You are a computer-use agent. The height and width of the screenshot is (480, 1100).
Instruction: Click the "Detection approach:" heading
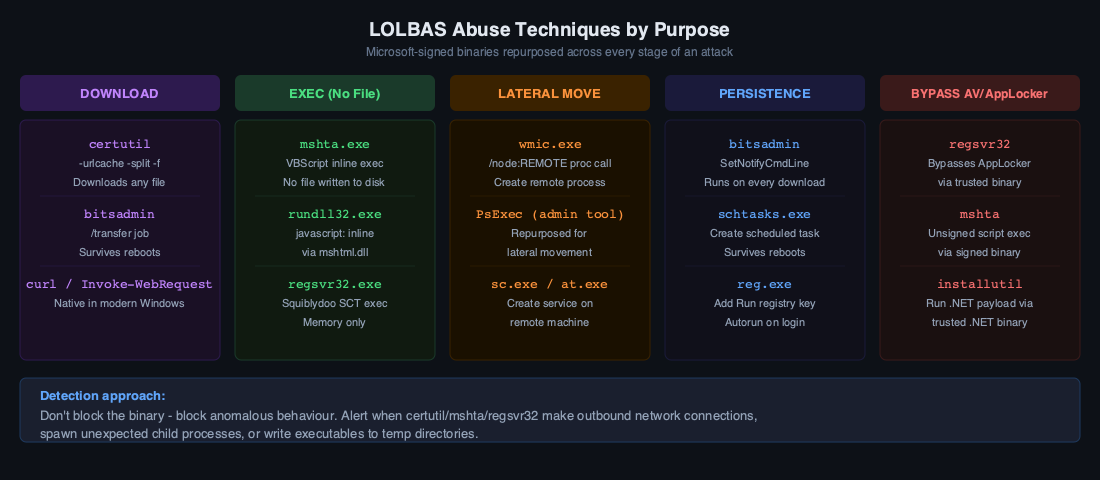click(103, 396)
